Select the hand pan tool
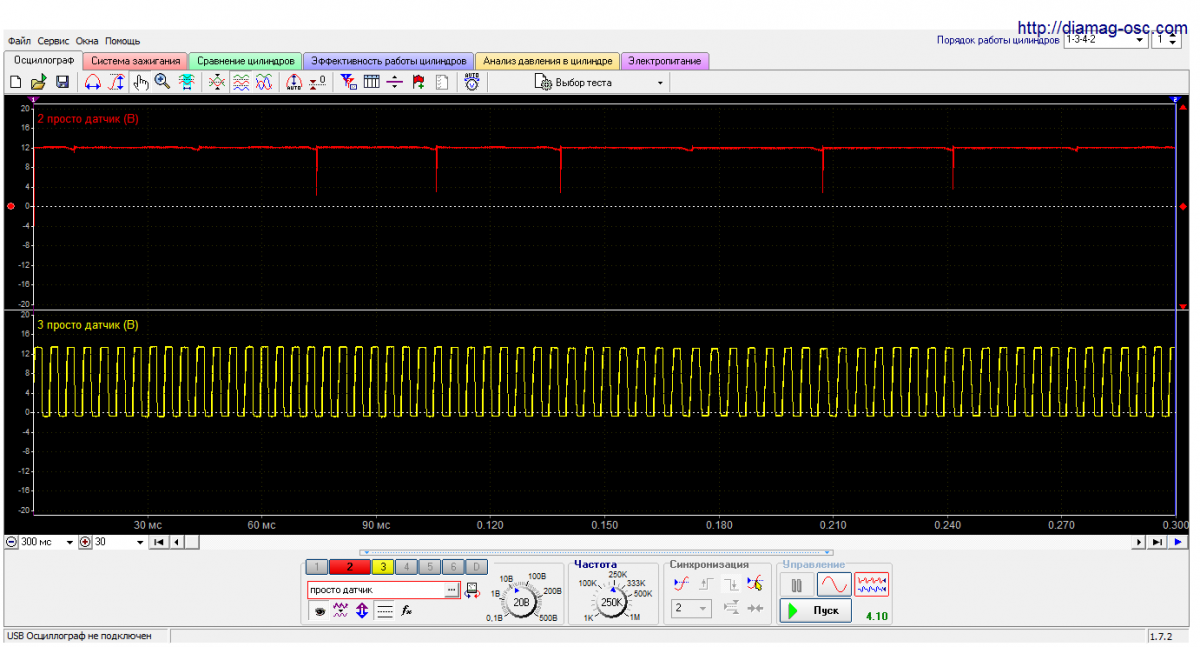 click(140, 83)
